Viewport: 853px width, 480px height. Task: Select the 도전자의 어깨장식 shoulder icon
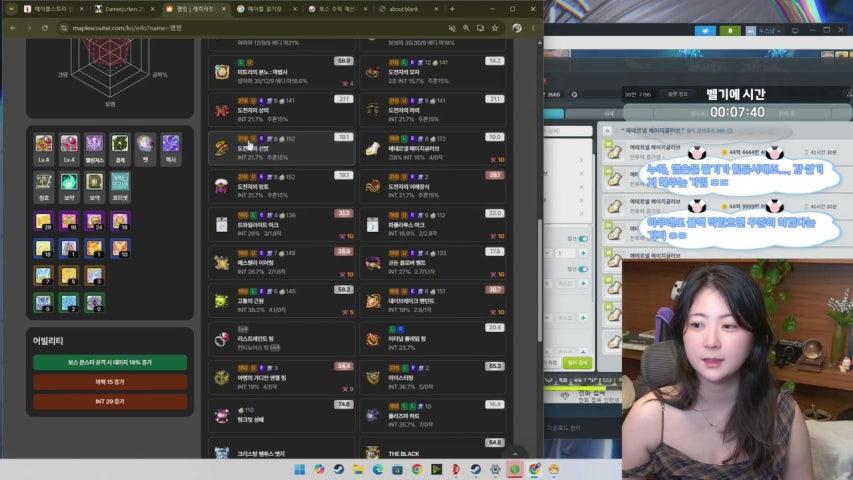coord(373,187)
